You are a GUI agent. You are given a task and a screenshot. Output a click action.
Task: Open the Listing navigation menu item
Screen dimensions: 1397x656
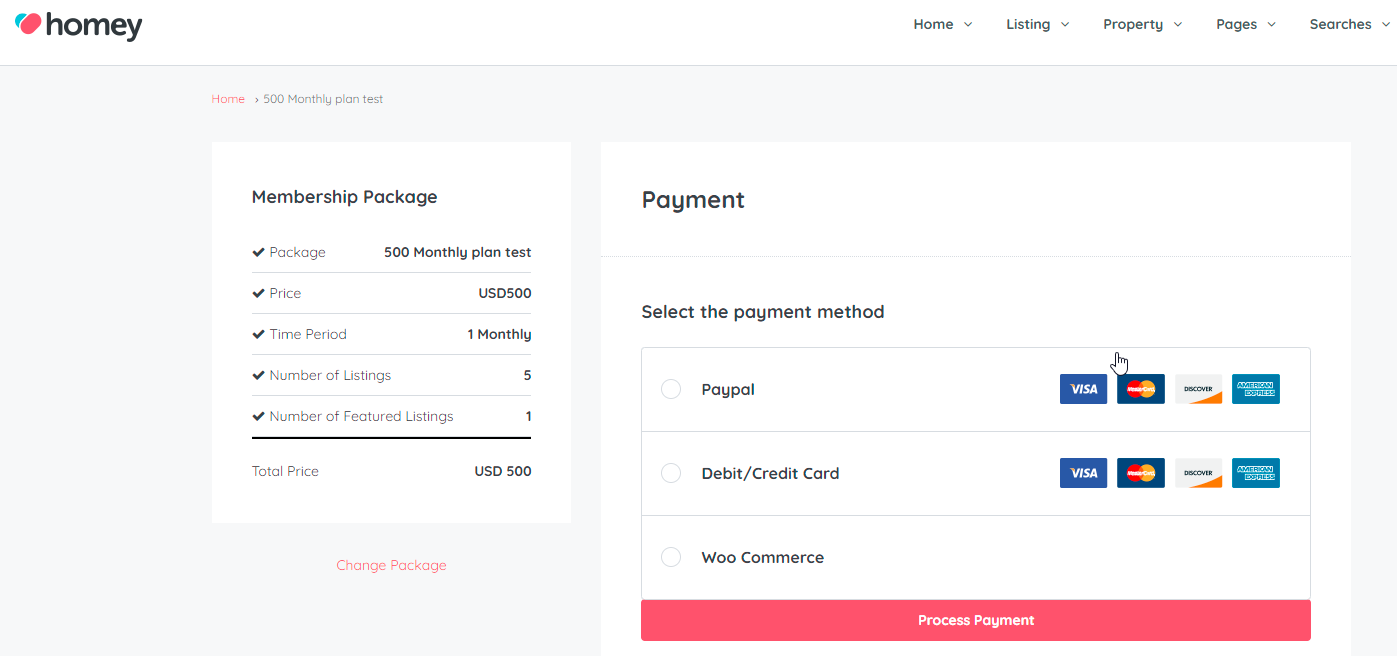tap(1028, 24)
